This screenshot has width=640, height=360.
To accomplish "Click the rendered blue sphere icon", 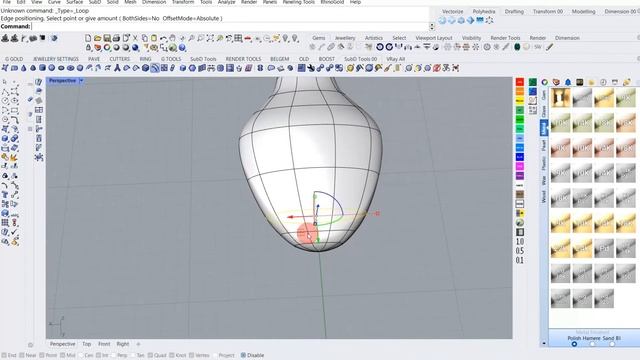I will pyautogui.click(x=135, y=48).
